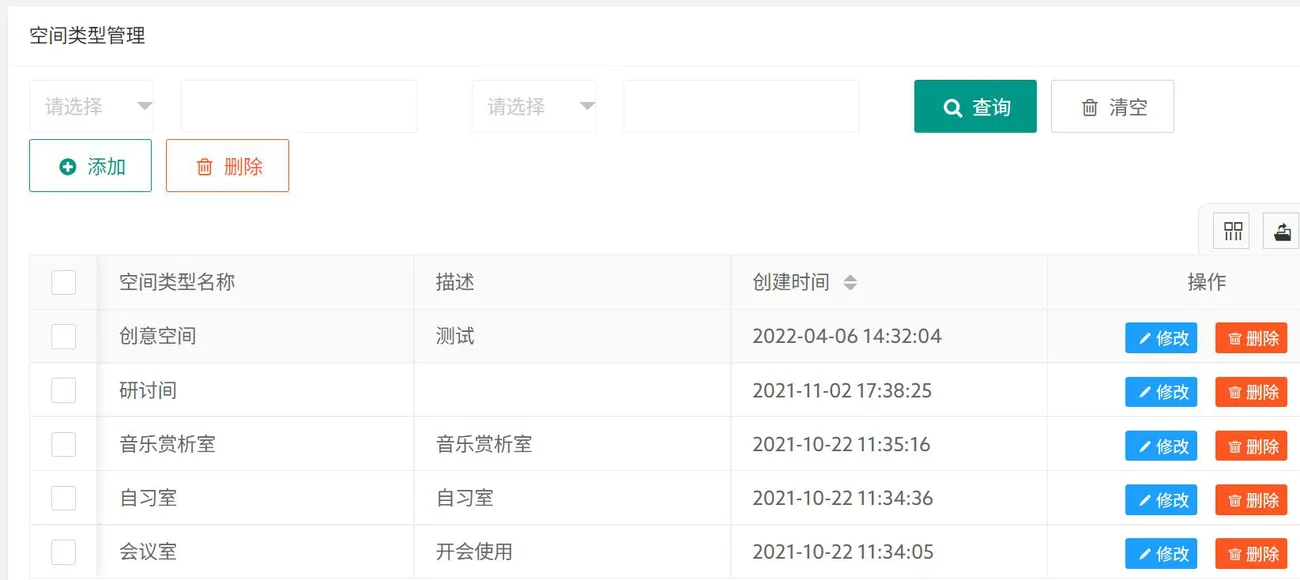Delete the 会议室 row
Screen dimensions: 1300x580
pyautogui.click(x=1251, y=554)
